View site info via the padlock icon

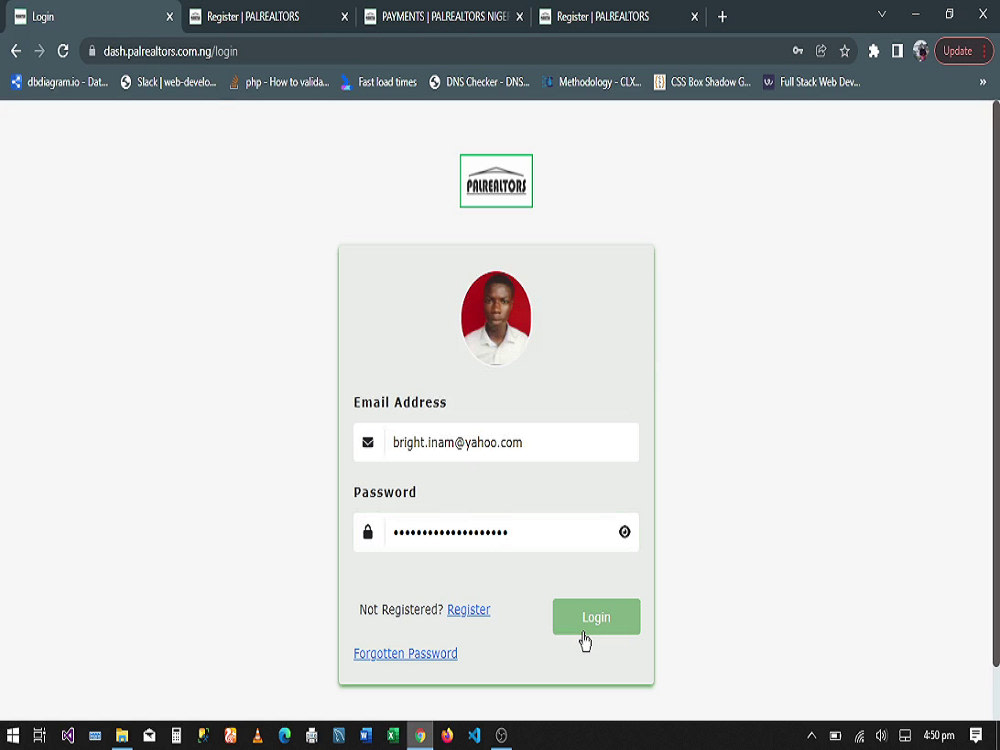tap(92, 51)
